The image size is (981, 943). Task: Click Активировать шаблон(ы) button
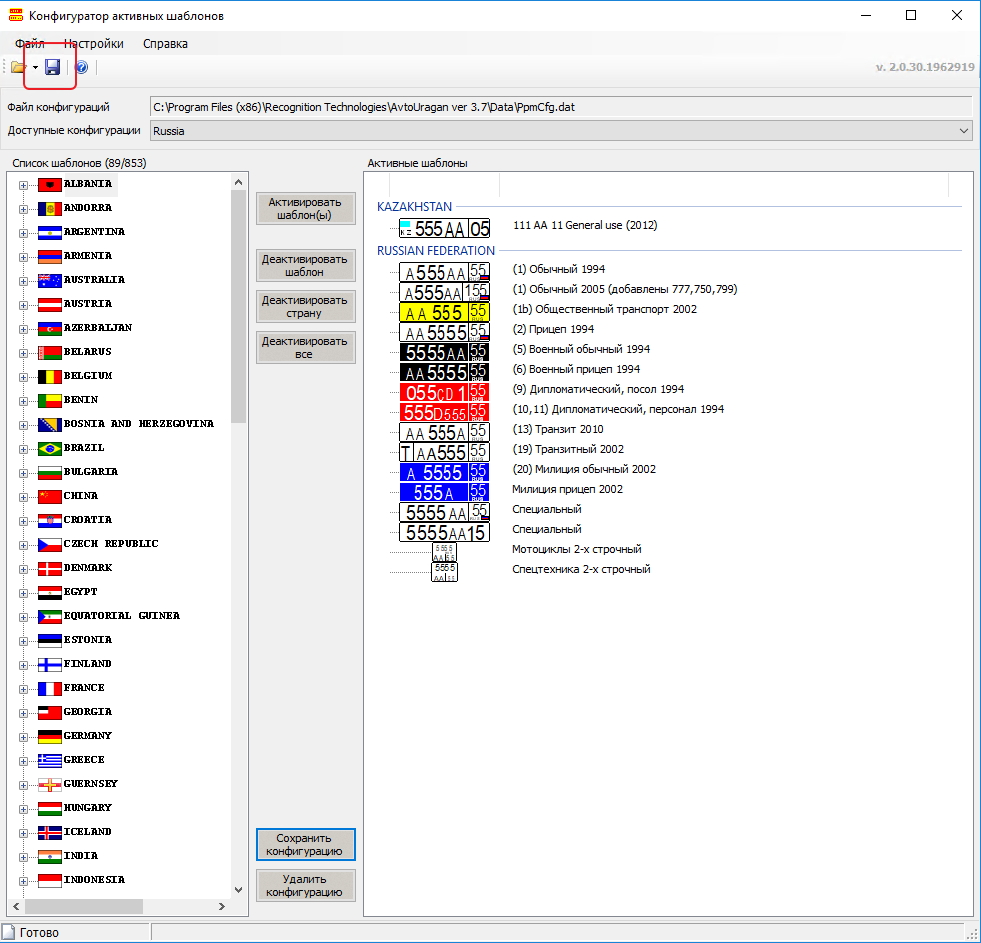click(306, 208)
